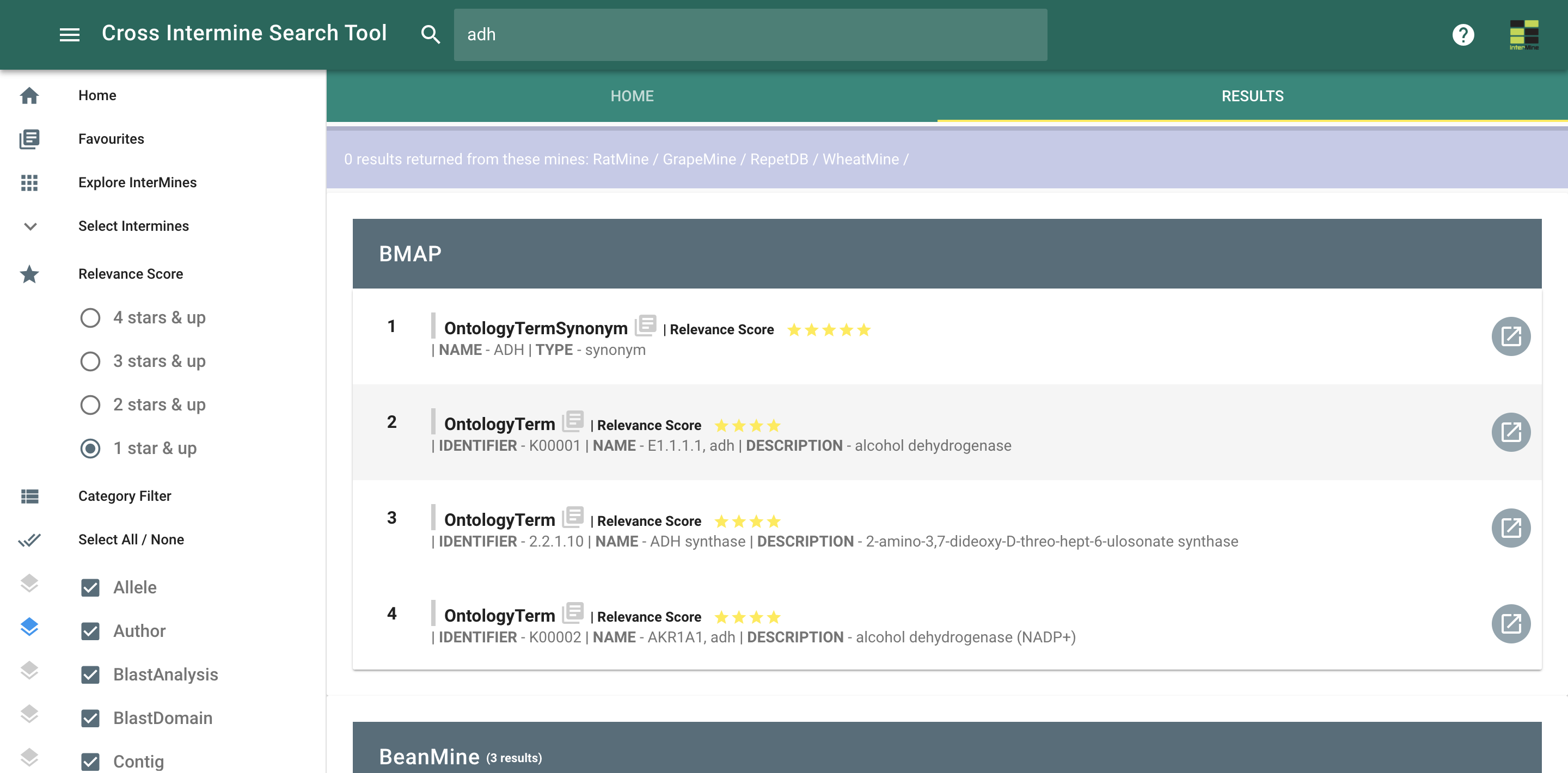This screenshot has width=1568, height=773.
Task: Uncheck the Allele category checkbox
Action: (90, 587)
